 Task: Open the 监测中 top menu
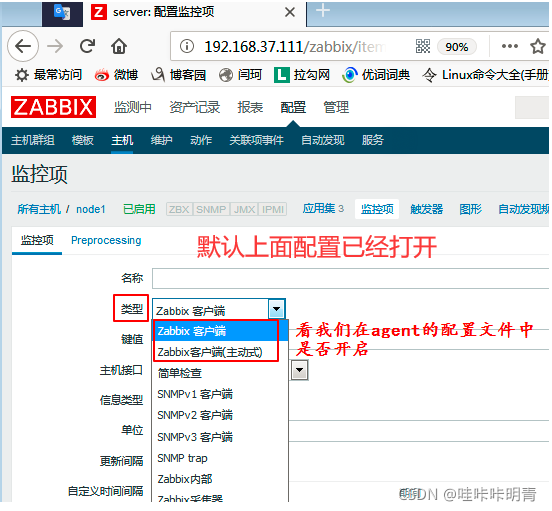133,107
